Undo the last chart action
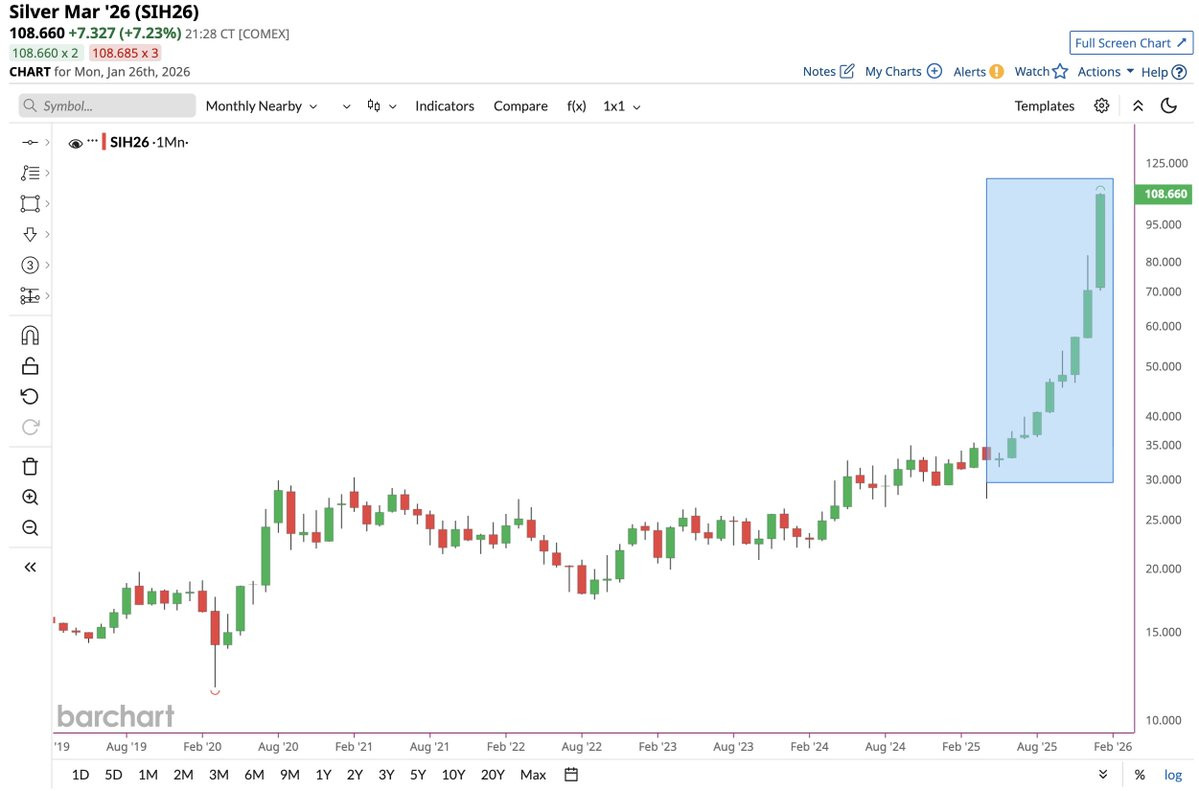This screenshot has height=791, width=1199. (x=30, y=396)
